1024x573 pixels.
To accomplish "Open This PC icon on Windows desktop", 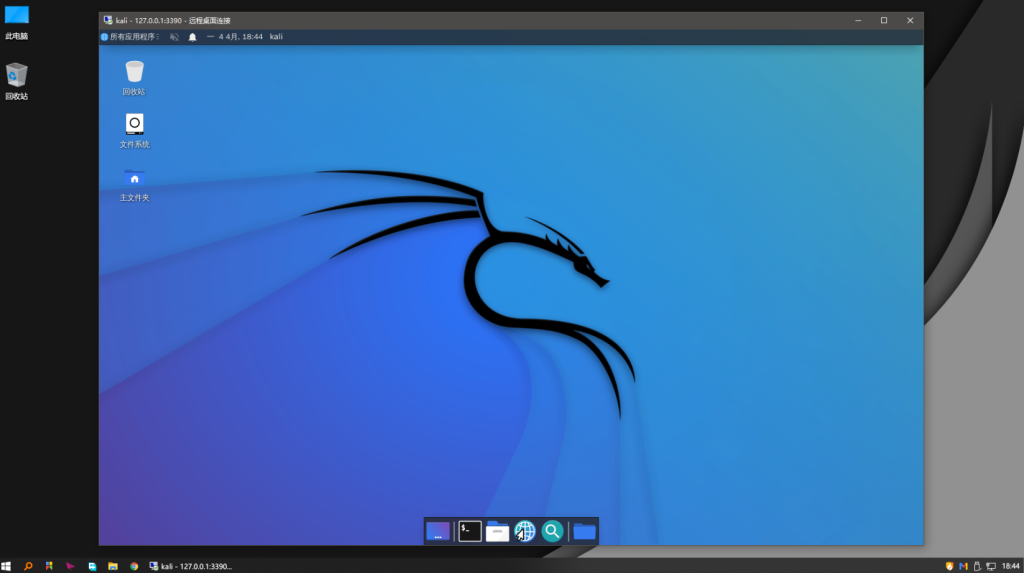I will point(17,16).
